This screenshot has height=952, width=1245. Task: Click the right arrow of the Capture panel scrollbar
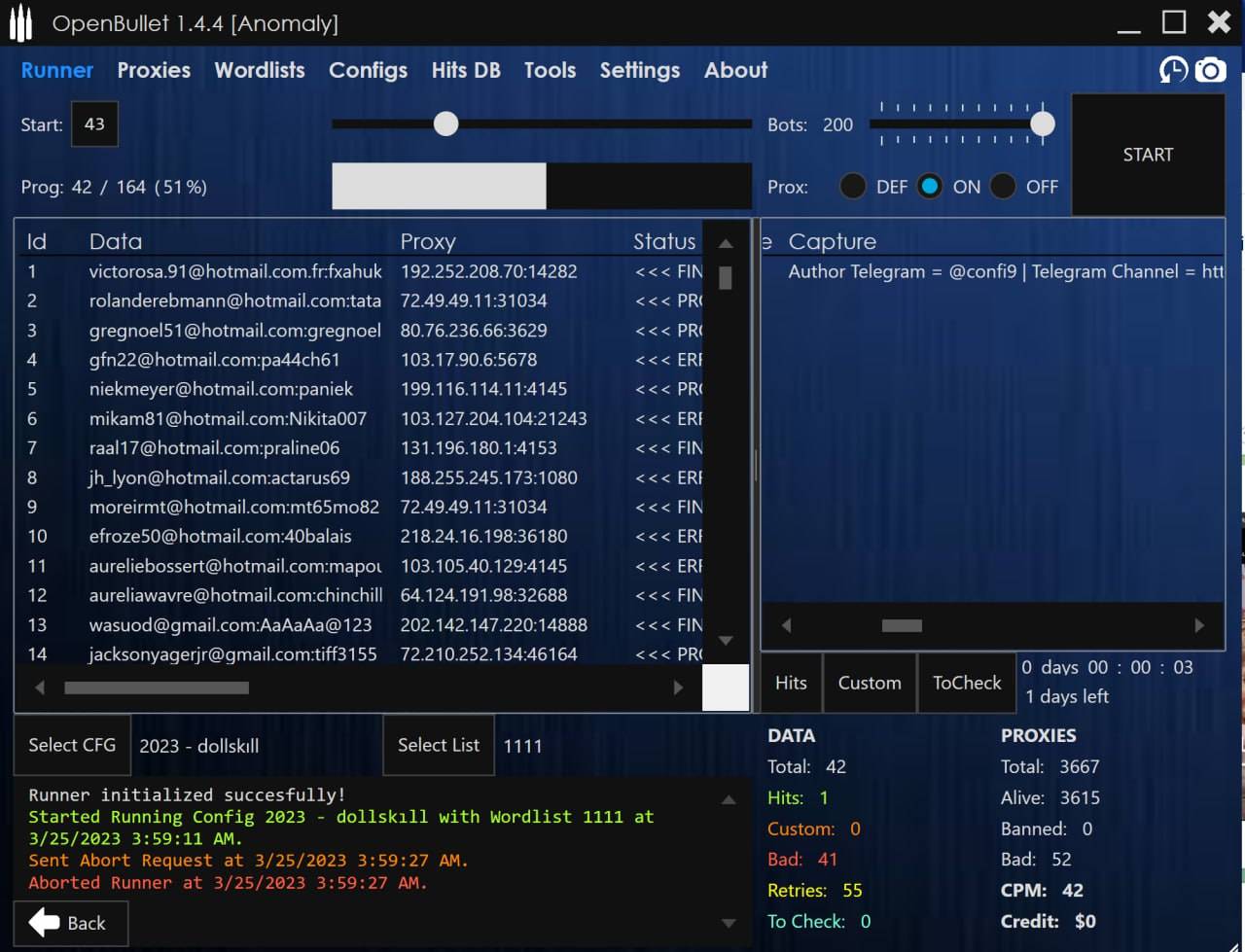[x=1199, y=625]
